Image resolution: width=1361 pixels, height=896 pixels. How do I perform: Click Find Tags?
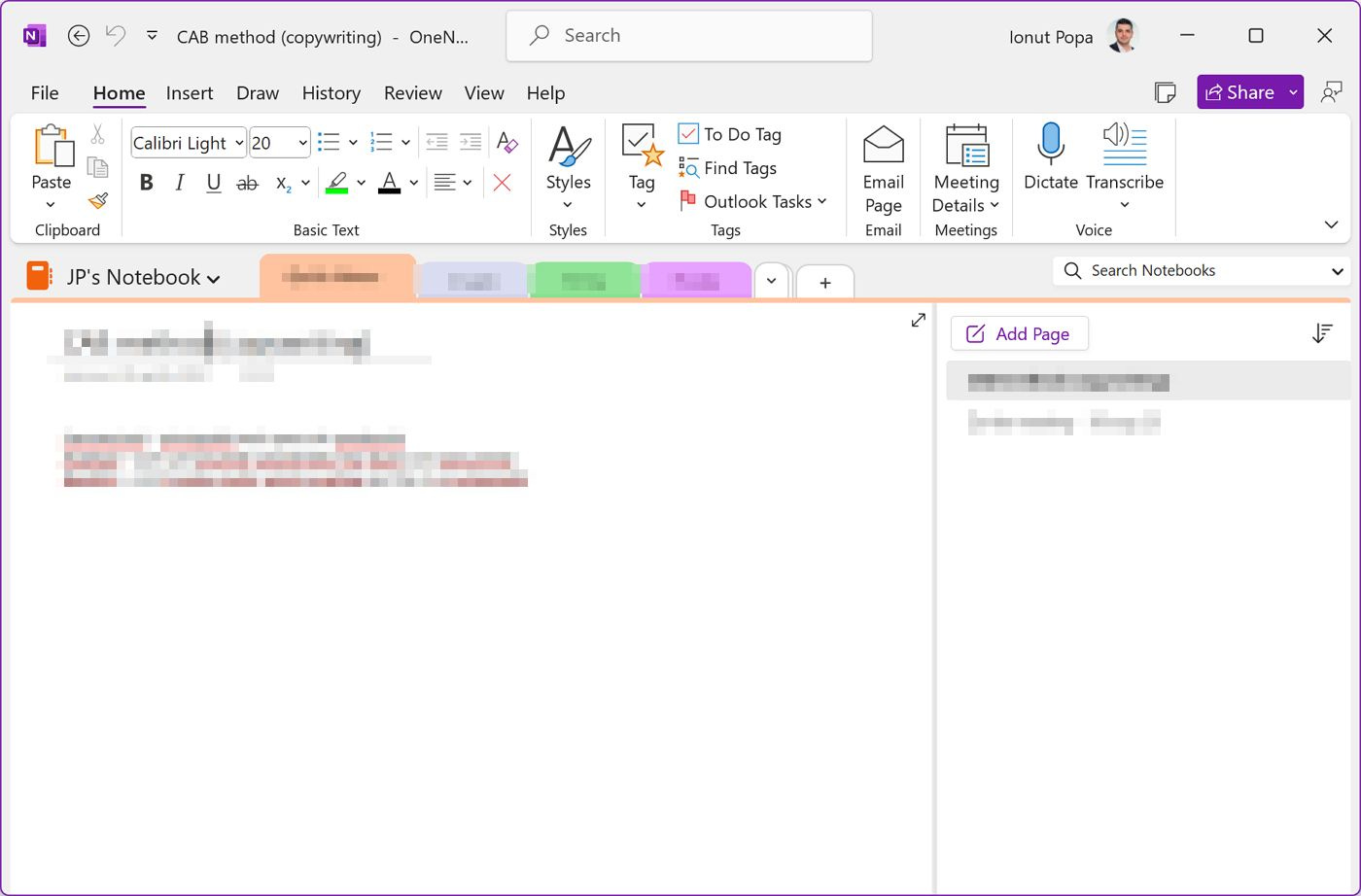[x=728, y=168]
